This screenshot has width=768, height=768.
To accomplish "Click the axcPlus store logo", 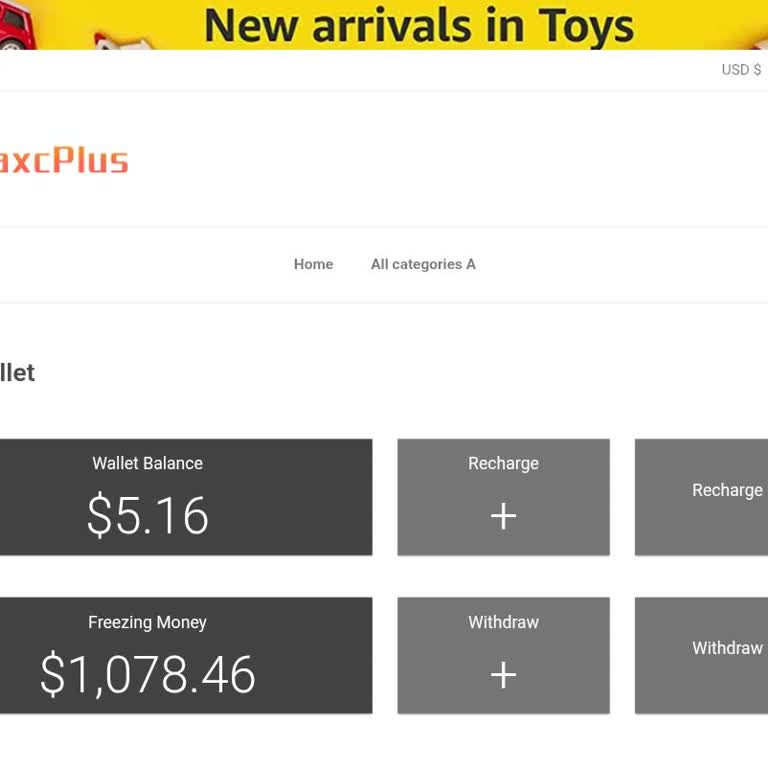I will click(x=64, y=161).
